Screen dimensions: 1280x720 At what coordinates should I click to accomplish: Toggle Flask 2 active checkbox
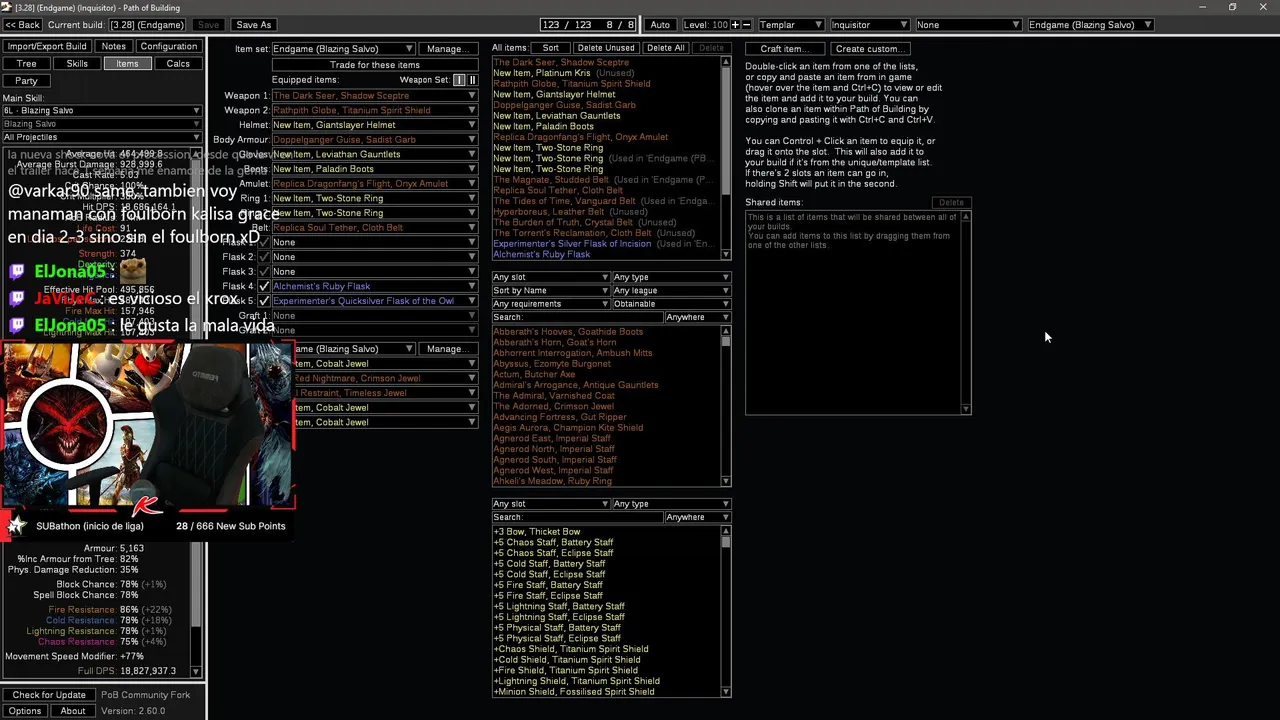pyautogui.click(x=264, y=257)
